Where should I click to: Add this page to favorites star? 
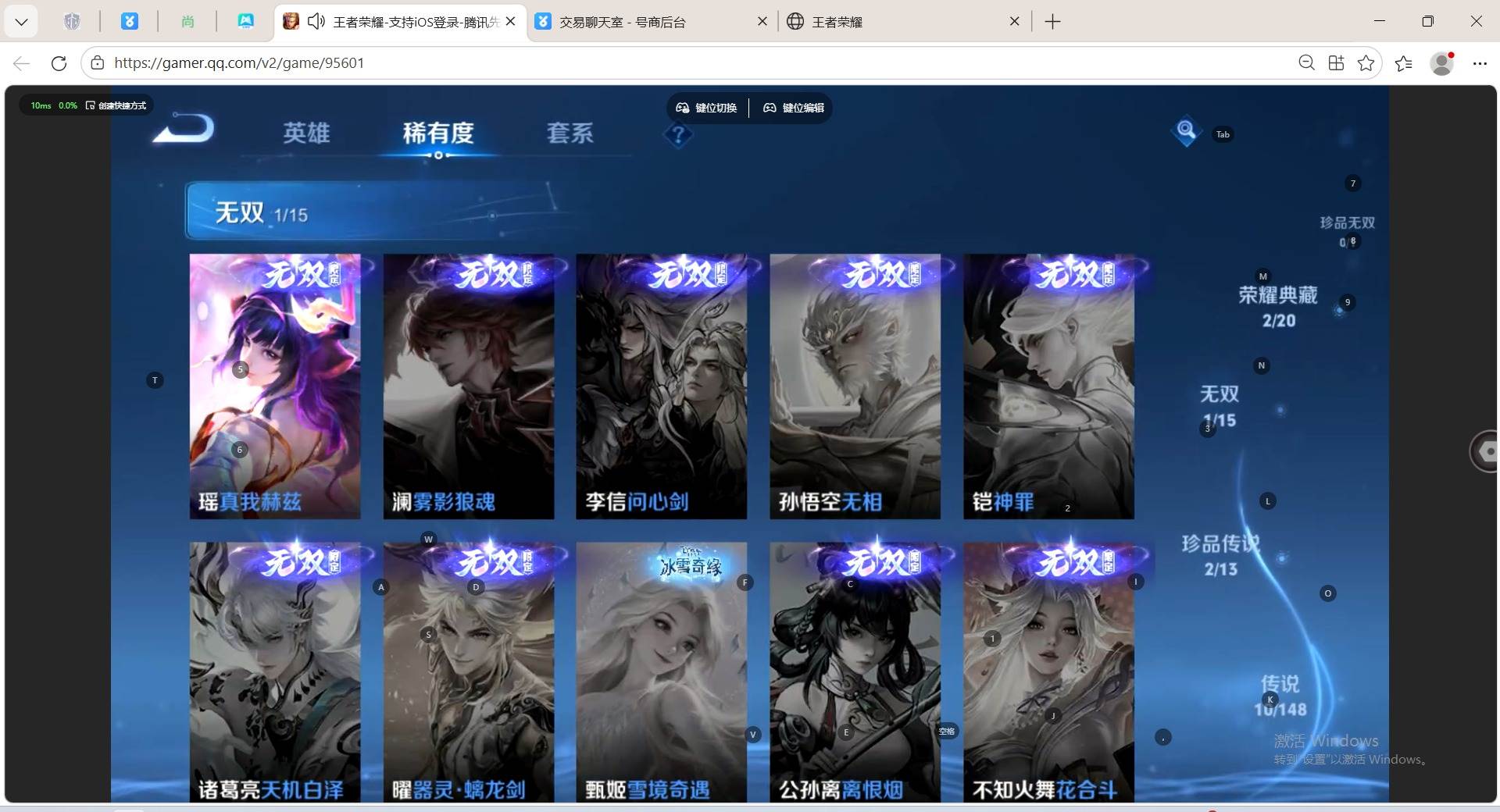(x=1366, y=63)
